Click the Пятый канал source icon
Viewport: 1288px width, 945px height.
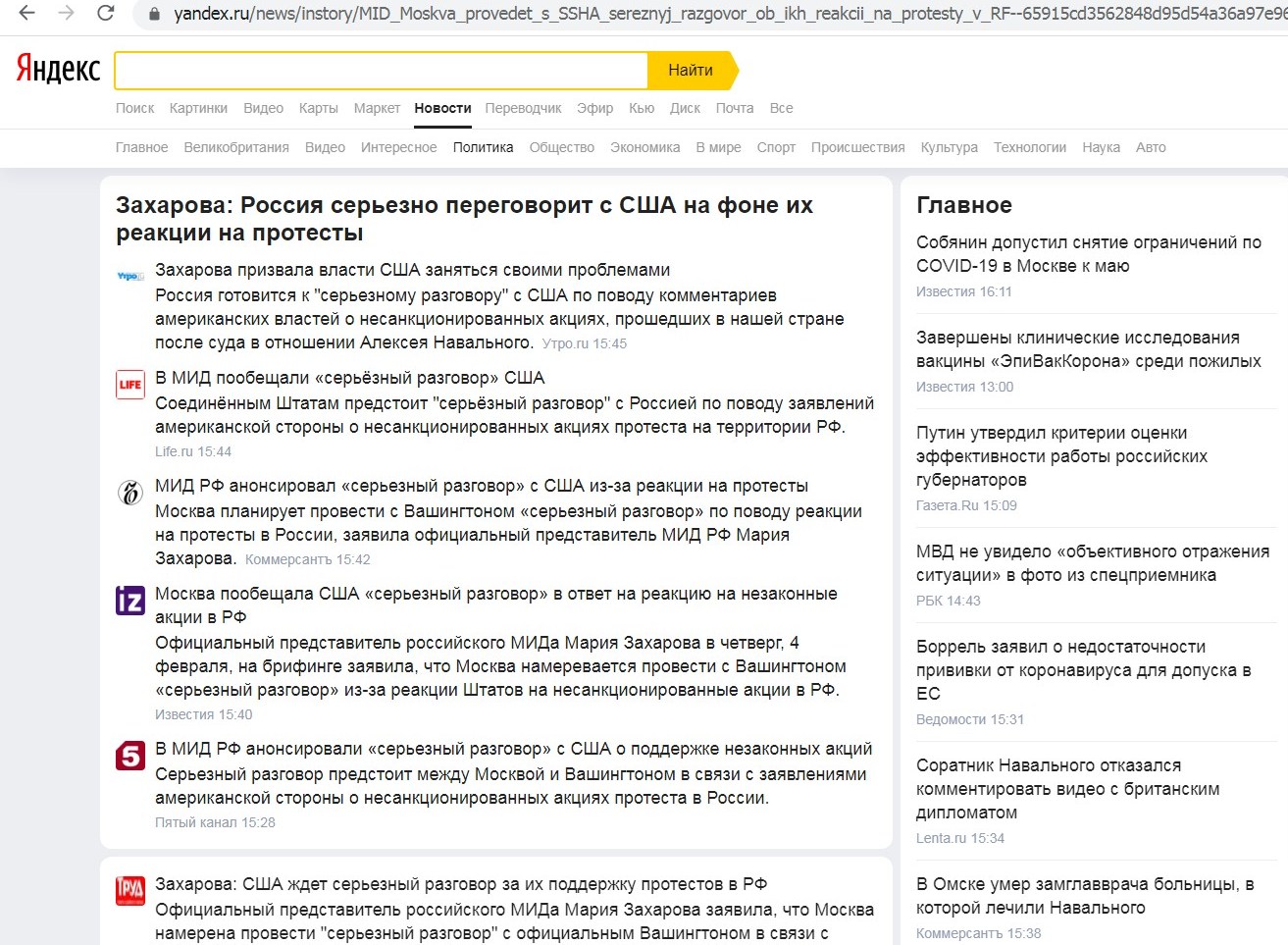pyautogui.click(x=130, y=755)
